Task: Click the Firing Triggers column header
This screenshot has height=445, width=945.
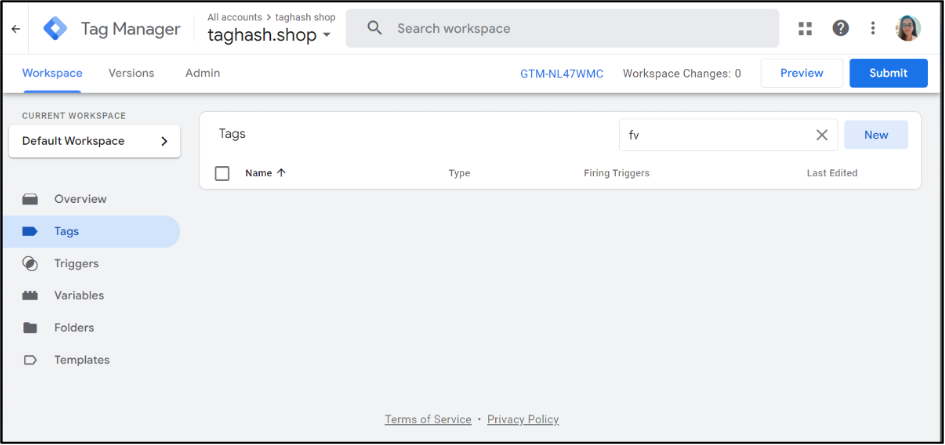Action: pos(617,173)
